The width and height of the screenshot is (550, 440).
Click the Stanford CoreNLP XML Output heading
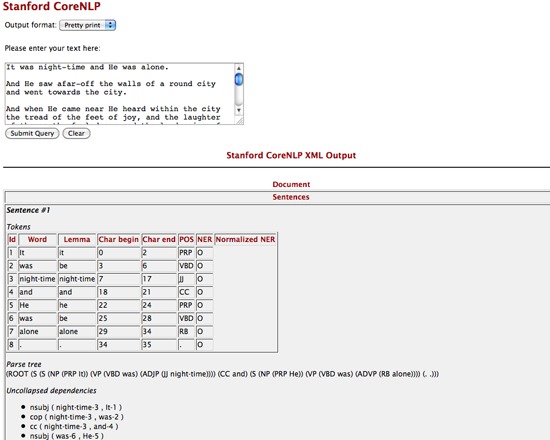click(291, 155)
